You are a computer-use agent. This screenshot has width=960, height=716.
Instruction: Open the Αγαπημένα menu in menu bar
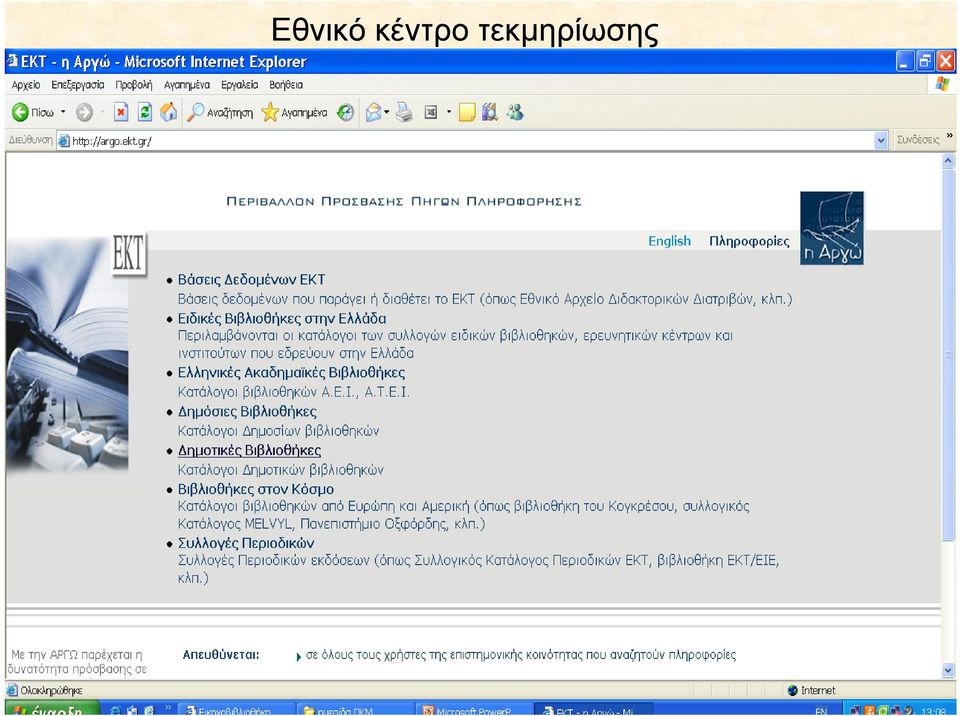pos(187,85)
